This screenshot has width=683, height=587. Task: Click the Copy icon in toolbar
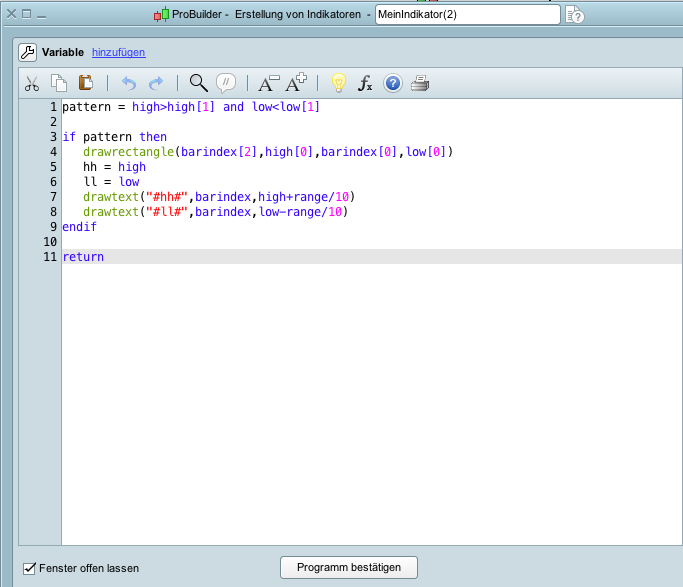pyautogui.click(x=59, y=84)
